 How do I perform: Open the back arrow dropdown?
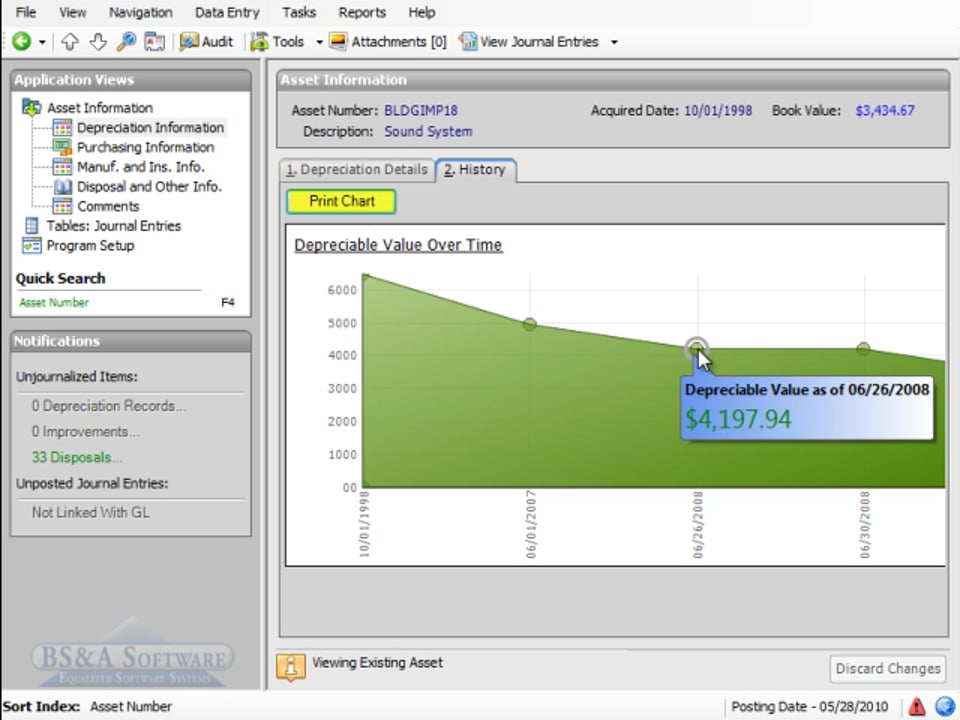(x=42, y=42)
